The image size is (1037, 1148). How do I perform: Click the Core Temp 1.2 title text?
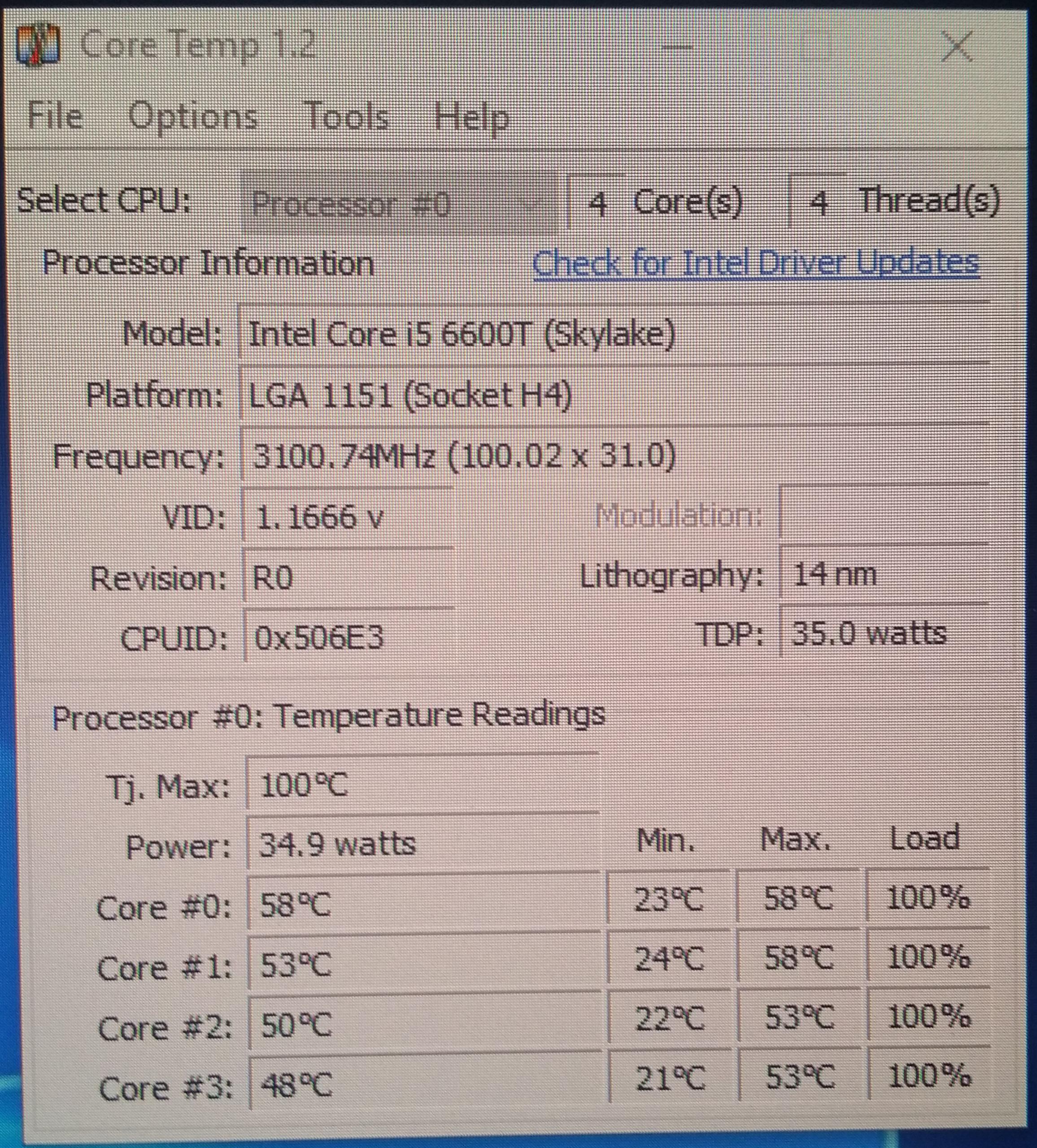click(198, 44)
